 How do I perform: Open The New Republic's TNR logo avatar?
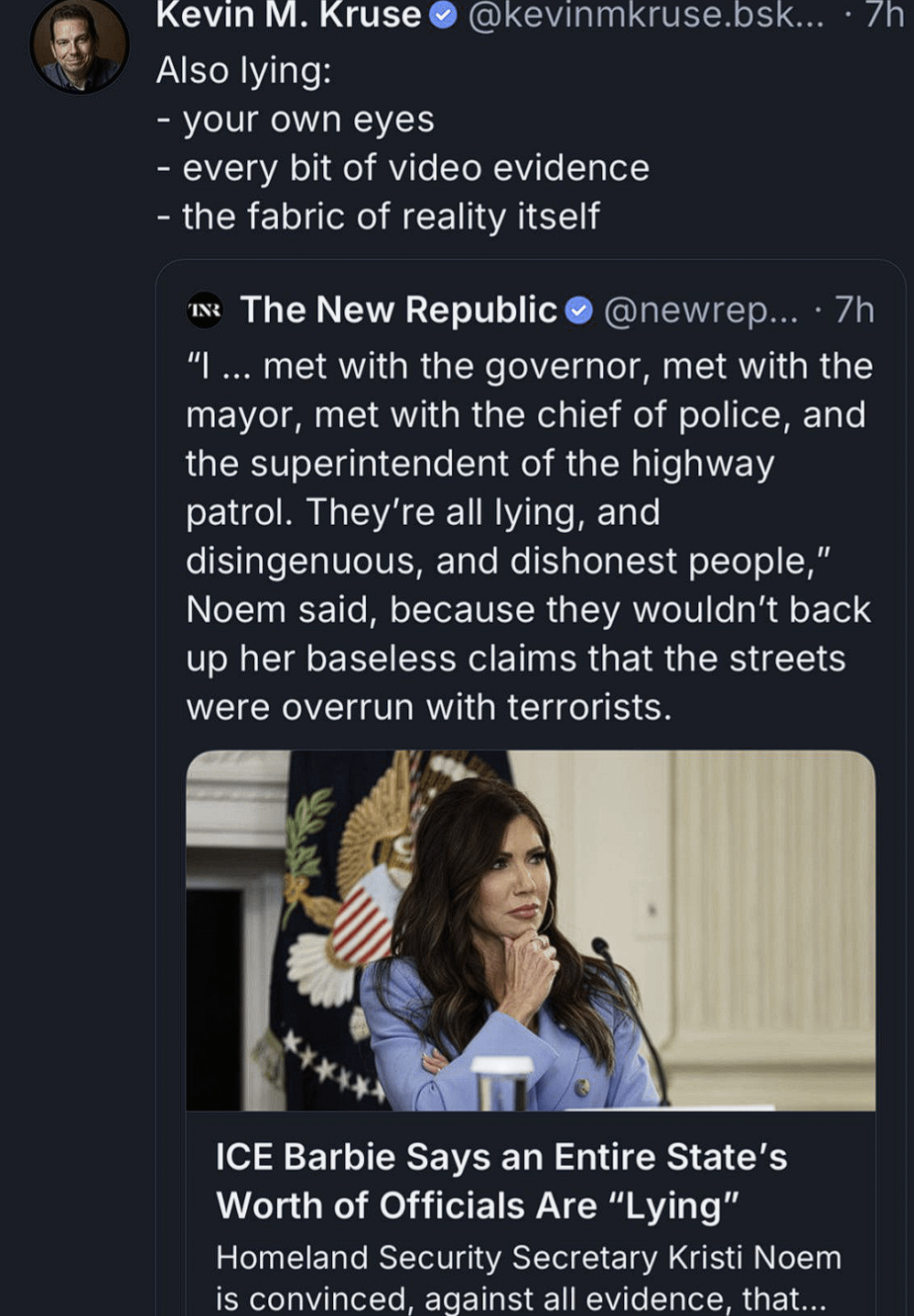(x=204, y=310)
